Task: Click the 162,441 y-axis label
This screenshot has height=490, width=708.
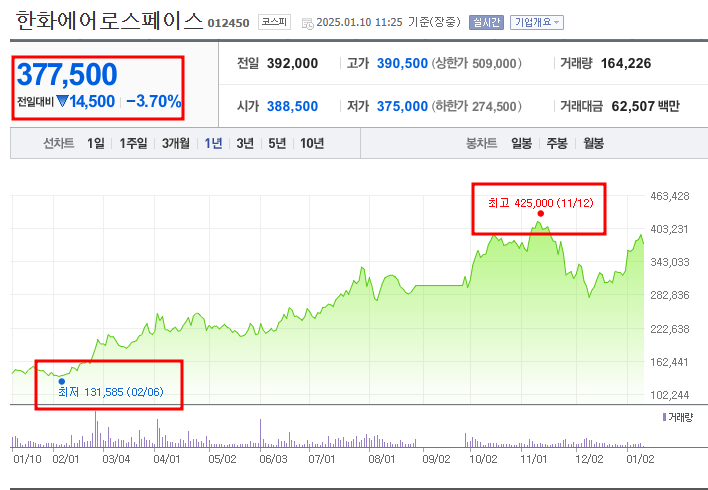Action: click(670, 362)
